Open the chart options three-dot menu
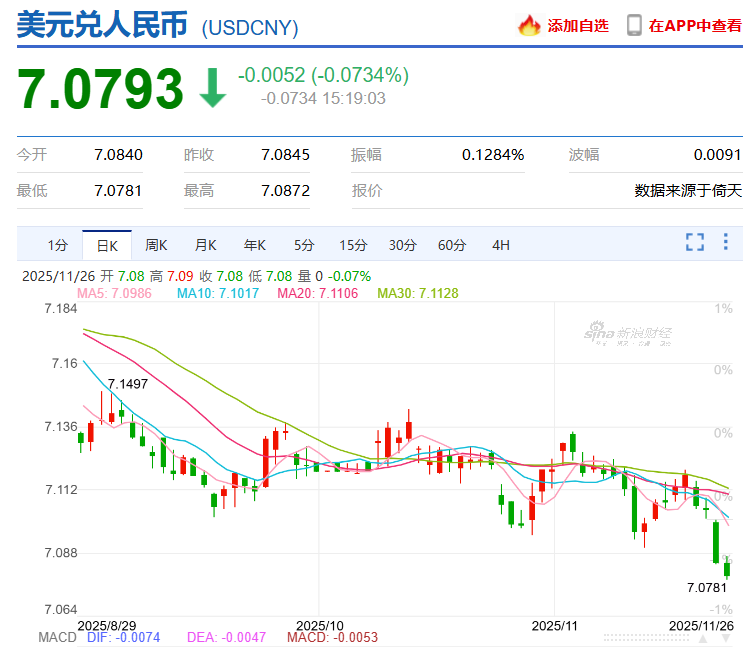The image size is (756, 647). click(727, 242)
